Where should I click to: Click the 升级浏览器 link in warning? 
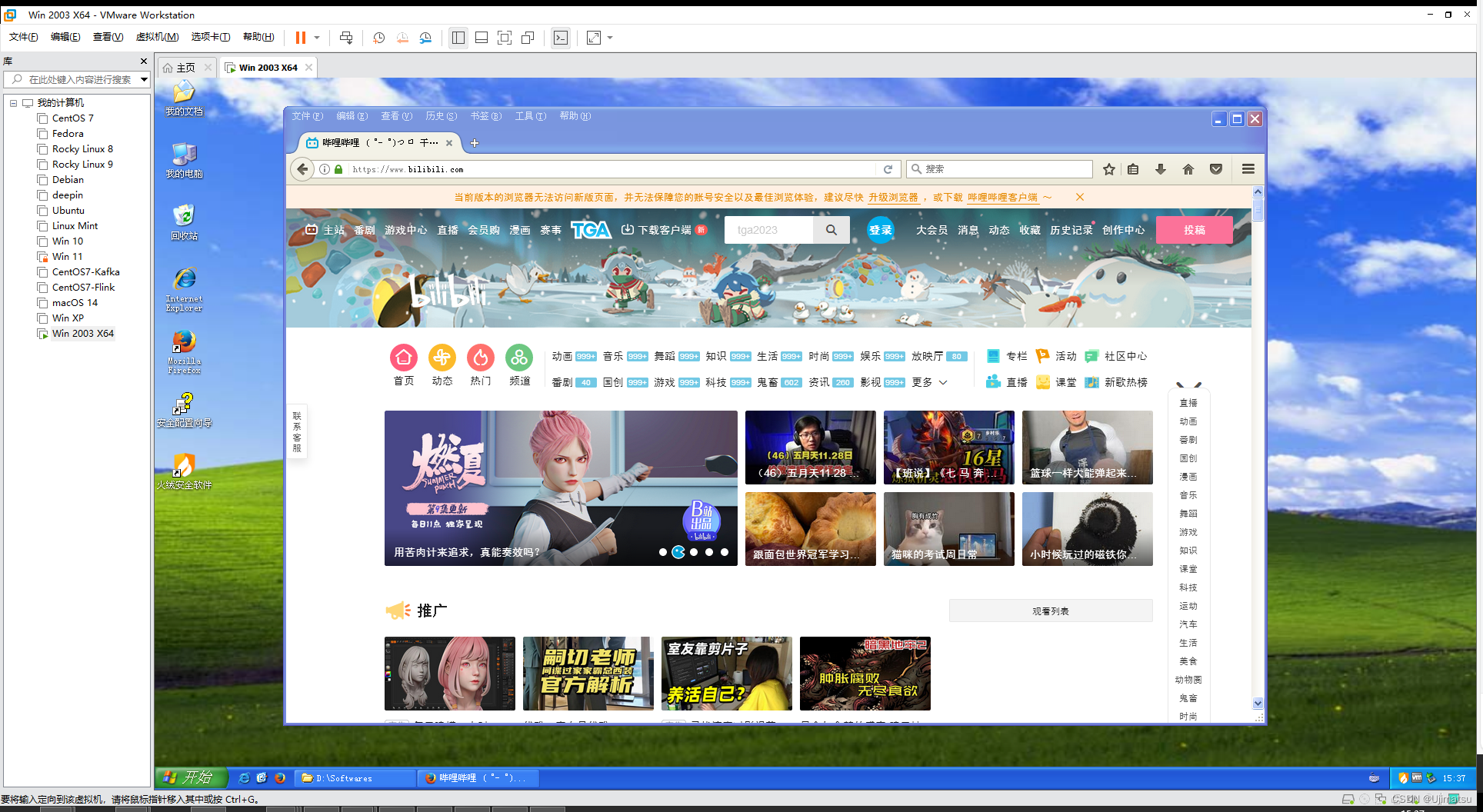893,198
